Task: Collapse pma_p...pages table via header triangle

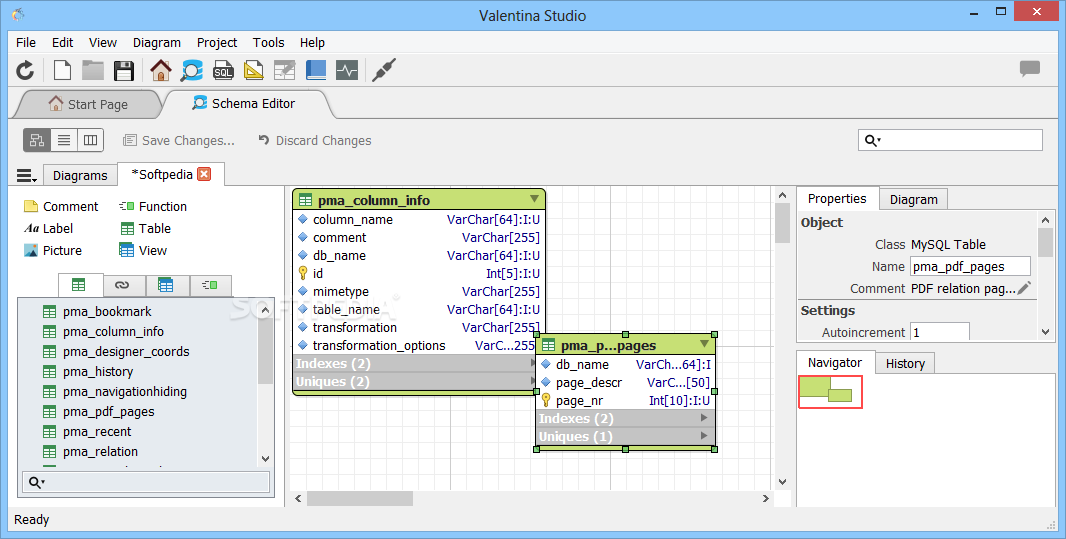Action: coord(704,344)
